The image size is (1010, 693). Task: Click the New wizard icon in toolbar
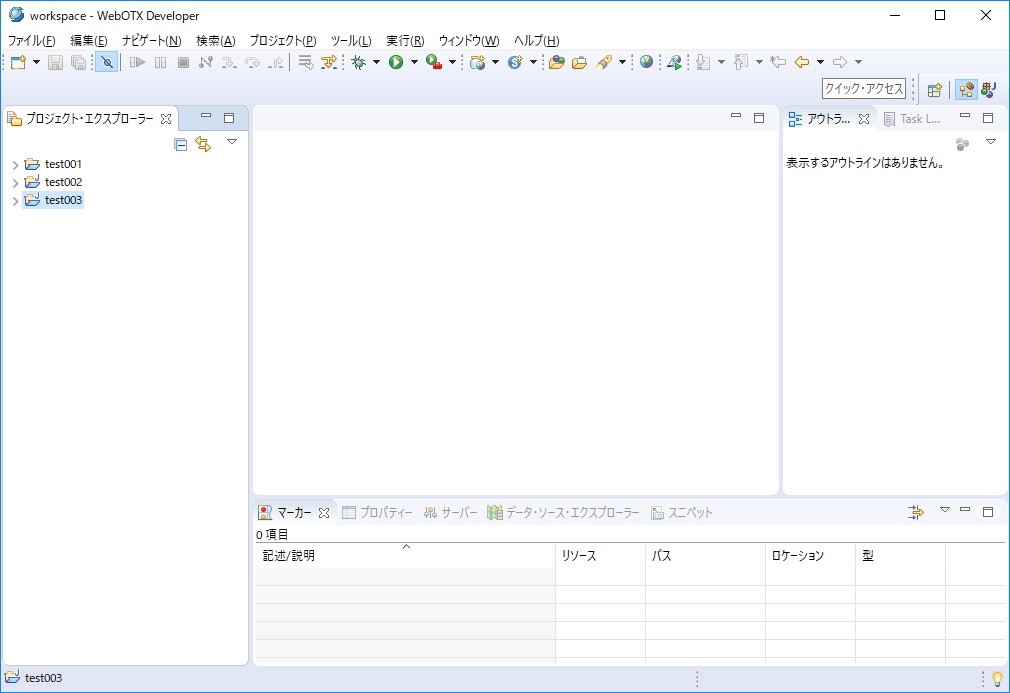[18, 62]
